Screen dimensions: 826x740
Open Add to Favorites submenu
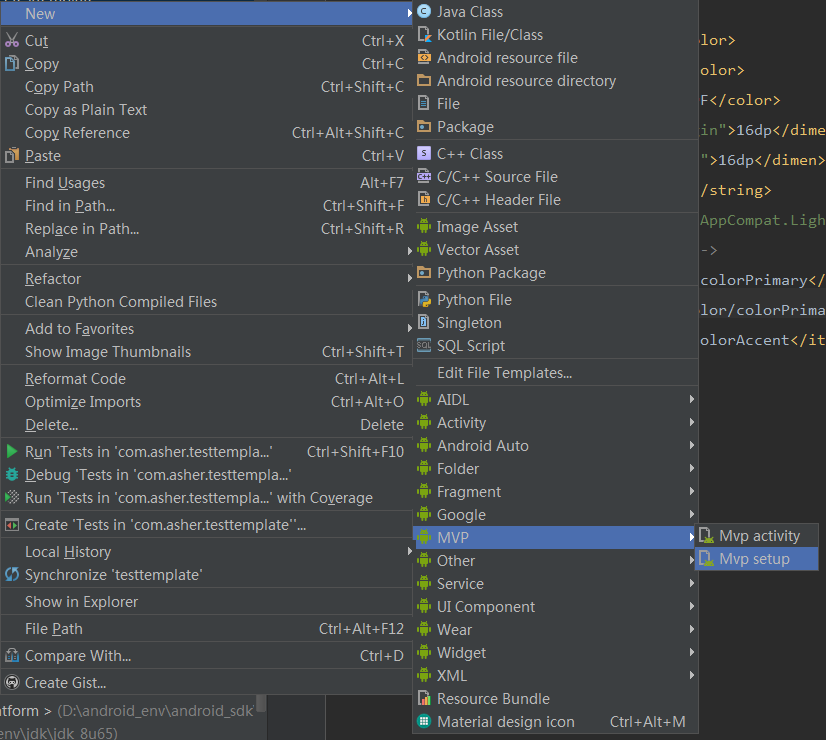(206, 329)
